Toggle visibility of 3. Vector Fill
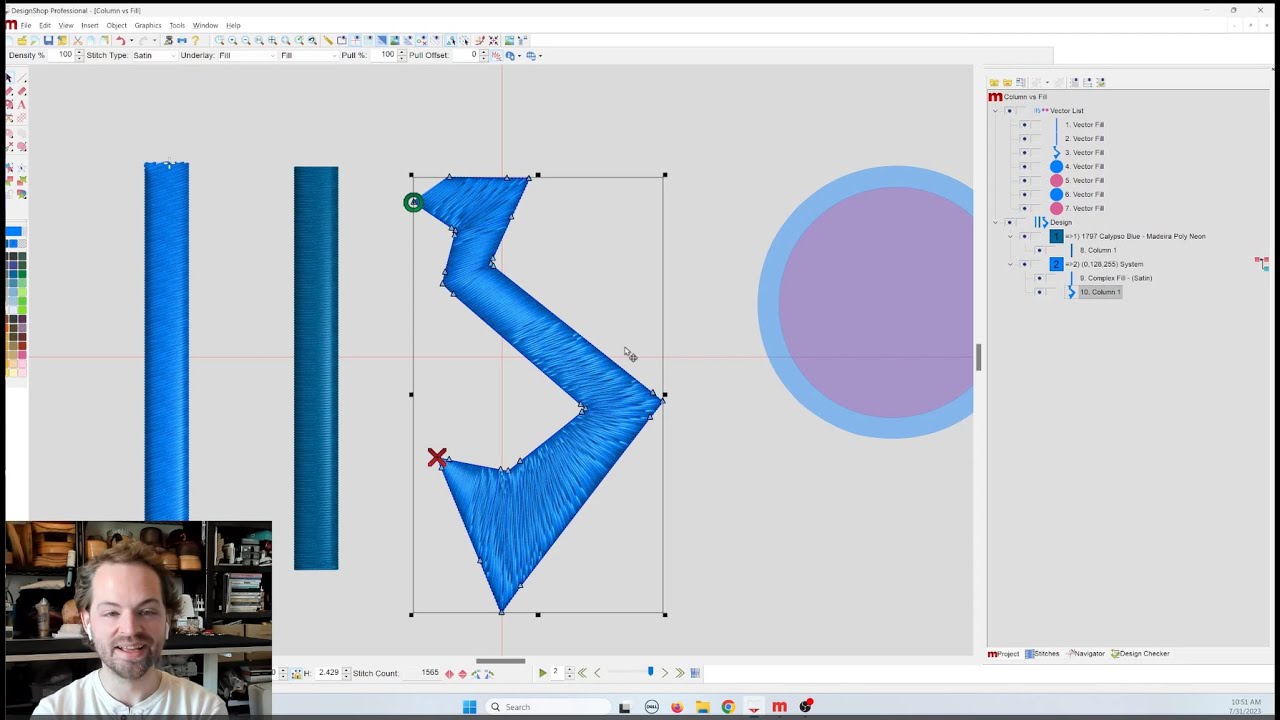The height and width of the screenshot is (720, 1280). click(x=1024, y=153)
